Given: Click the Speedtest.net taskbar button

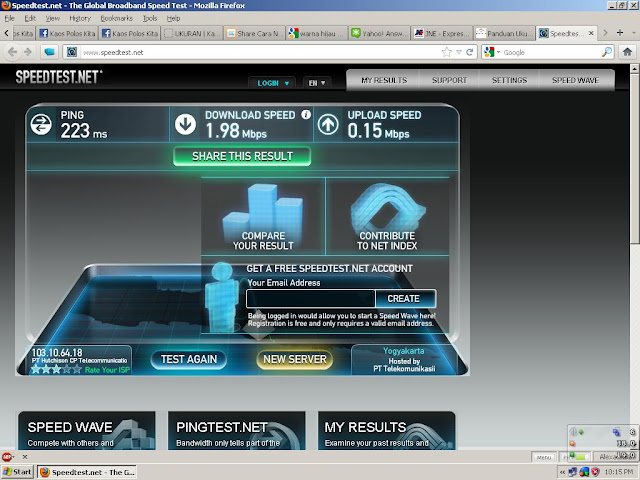Looking at the screenshot, I should pos(87,472).
